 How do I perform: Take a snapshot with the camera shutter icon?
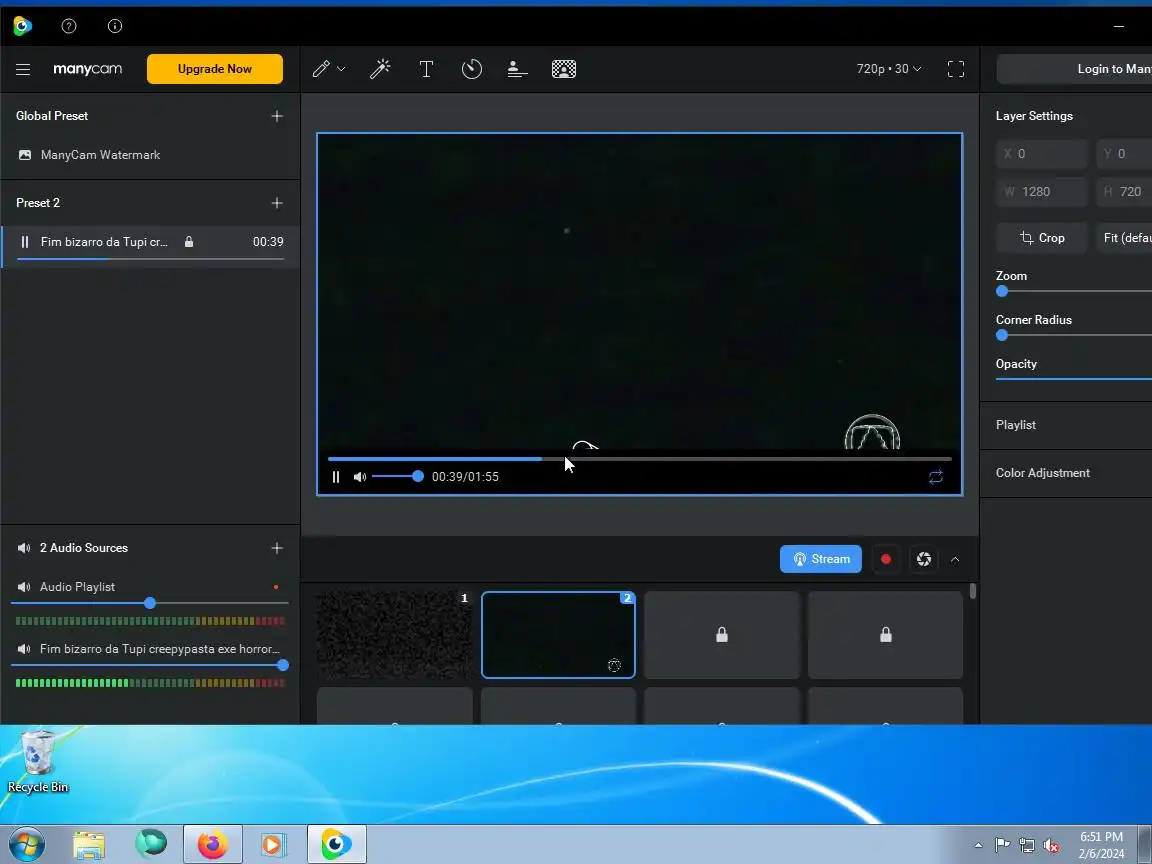point(924,559)
